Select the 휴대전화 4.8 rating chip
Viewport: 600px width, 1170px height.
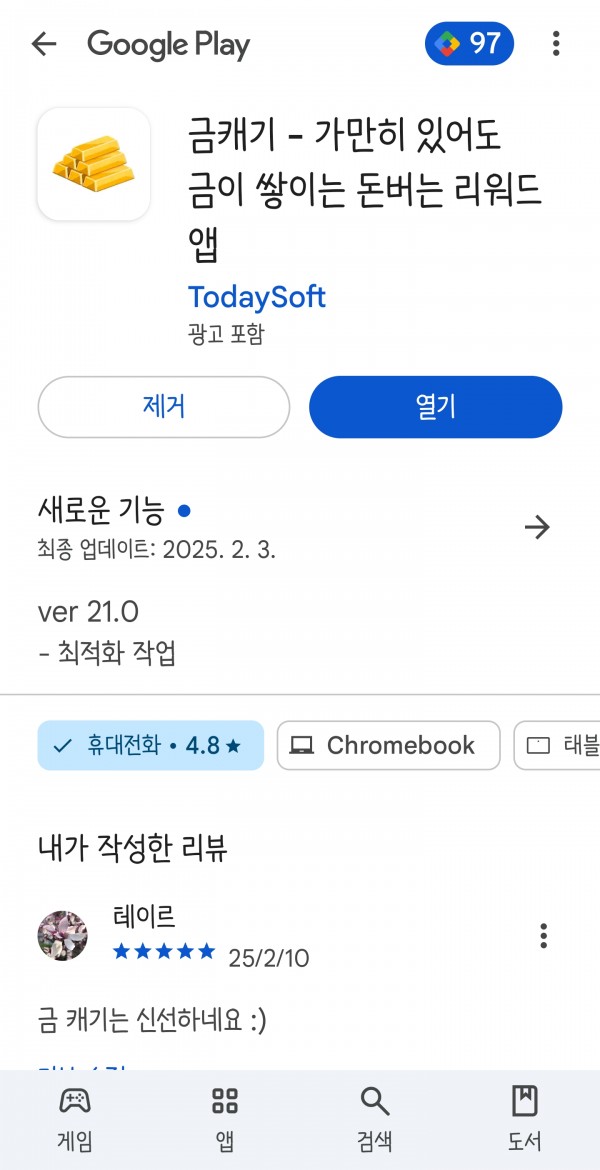151,745
